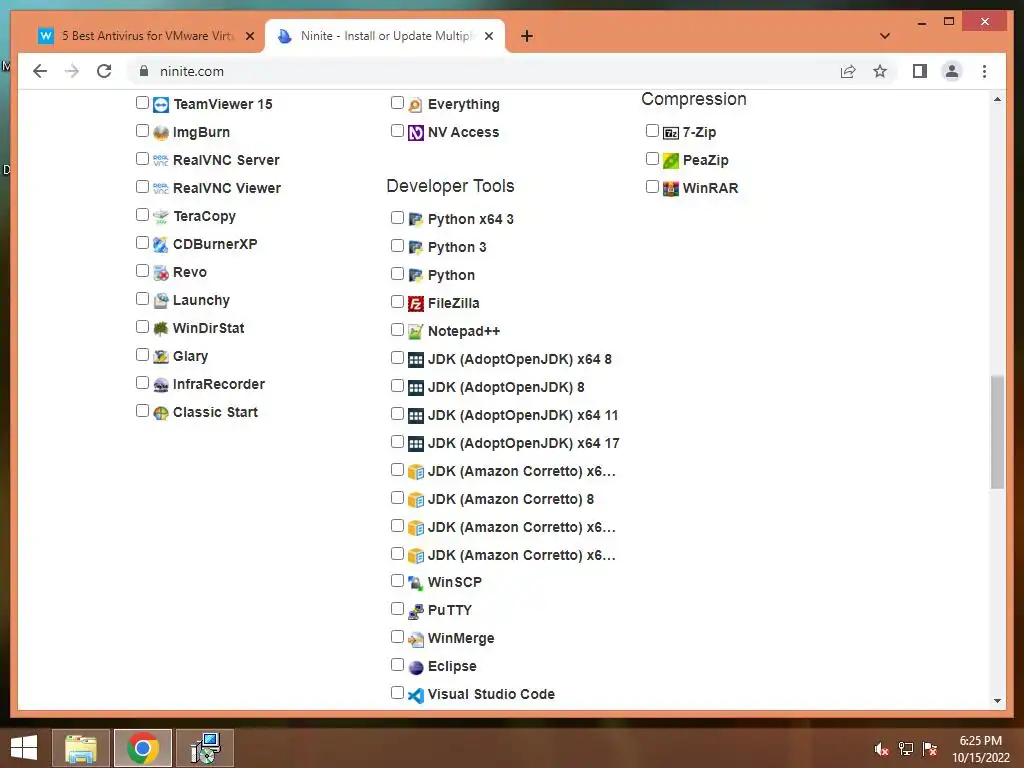Click the Notepad++ icon

pyautogui.click(x=415, y=332)
